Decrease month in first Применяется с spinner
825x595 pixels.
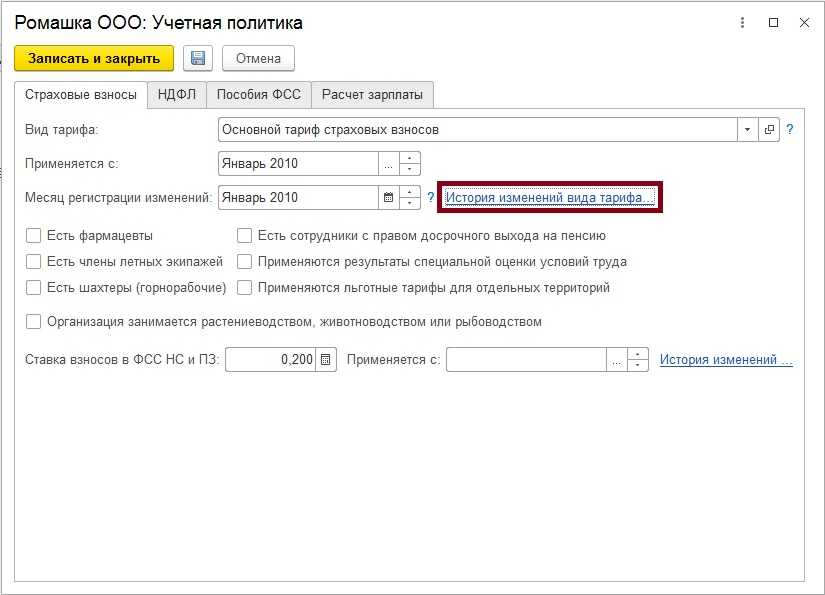coord(410,169)
